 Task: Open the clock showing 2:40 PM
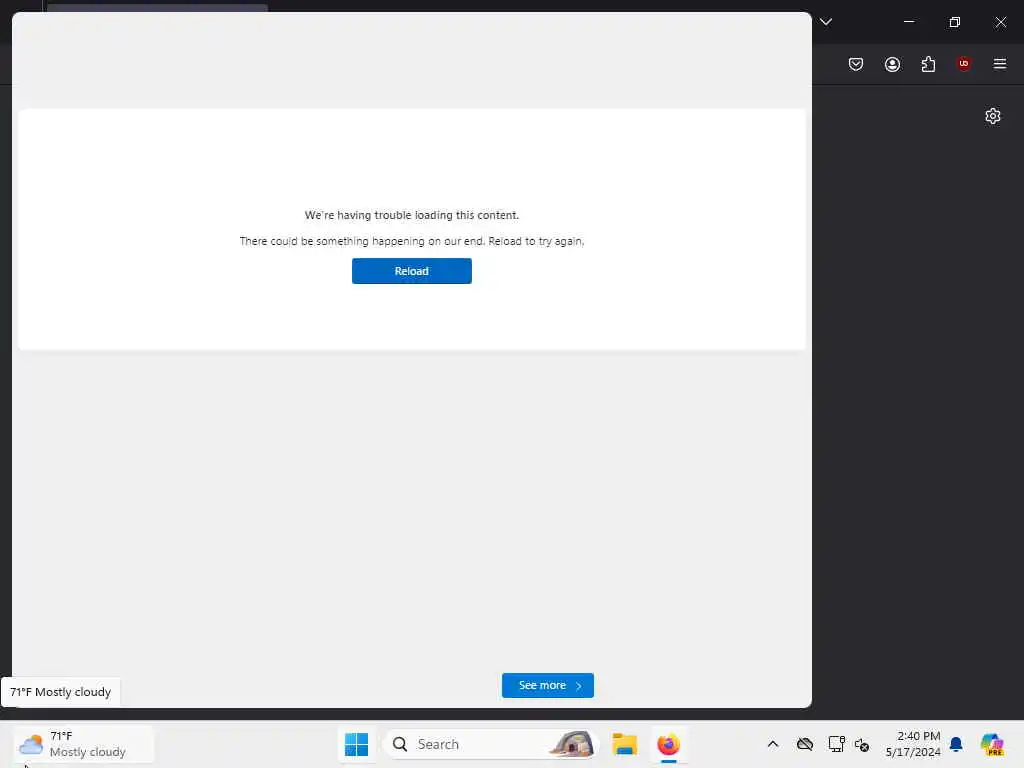click(x=913, y=744)
